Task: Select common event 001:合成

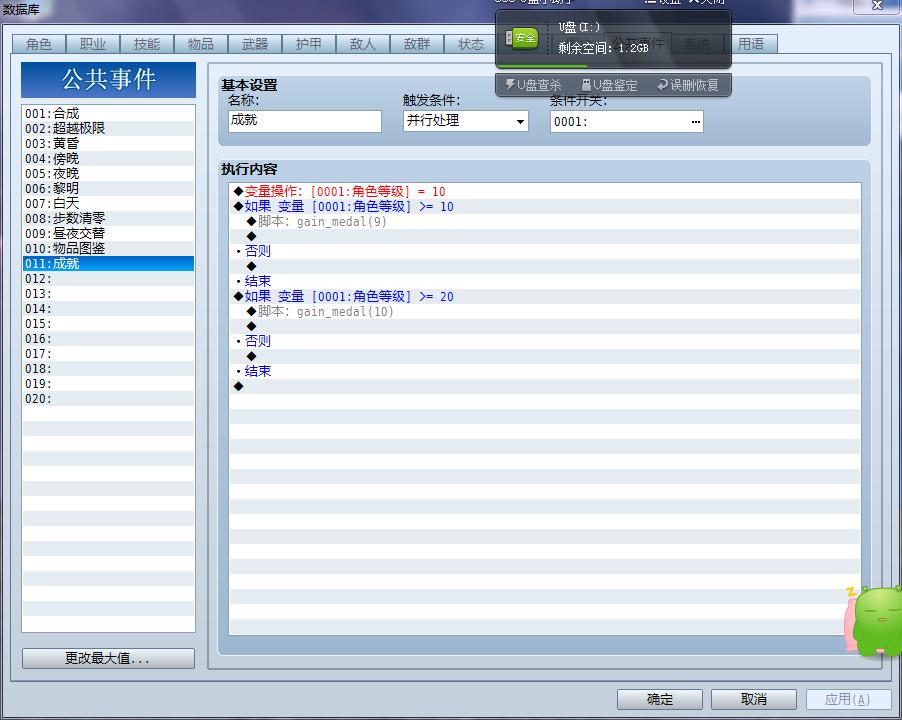Action: (108, 113)
